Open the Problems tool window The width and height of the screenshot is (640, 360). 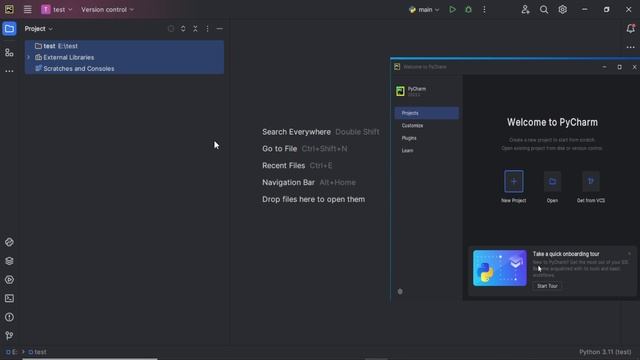pyautogui.click(x=9, y=317)
